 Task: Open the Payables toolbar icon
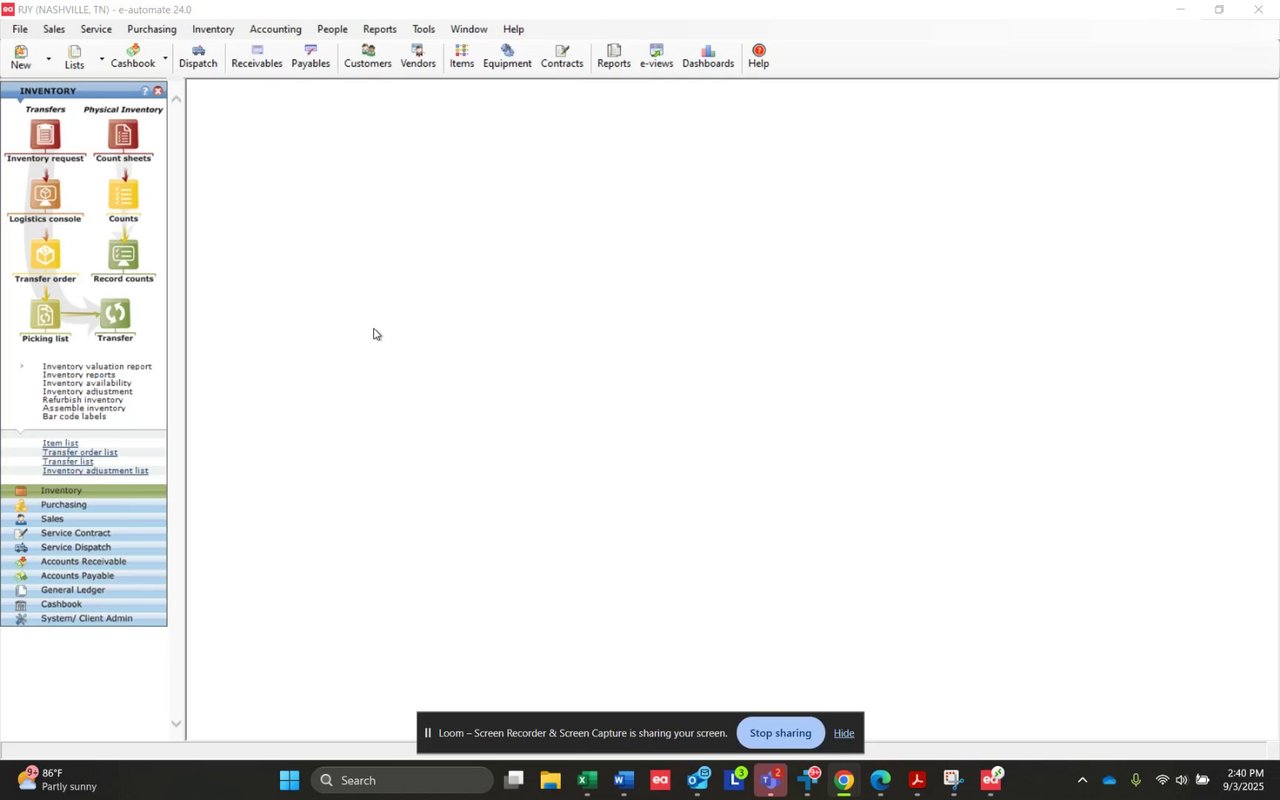[311, 57]
